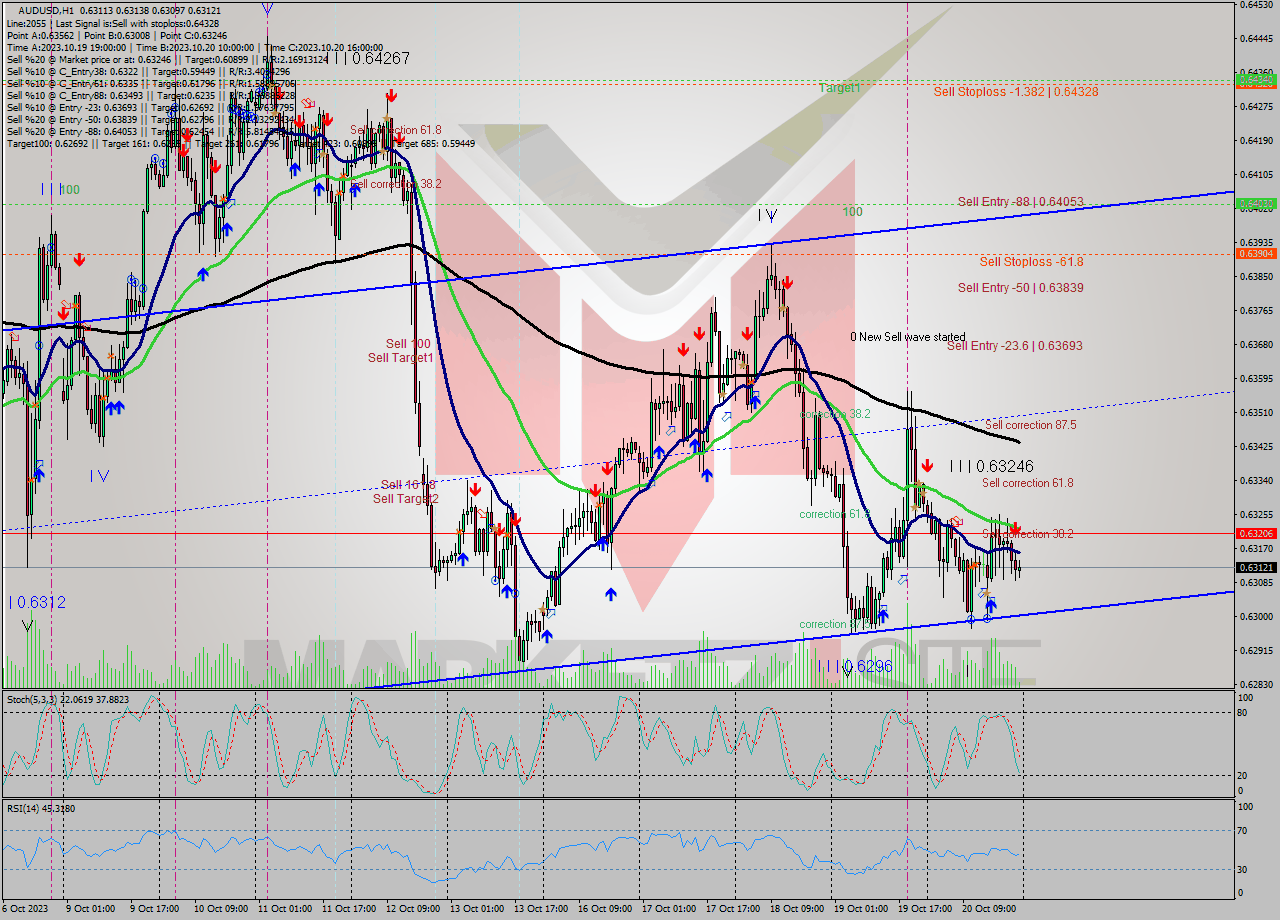Click the '0 New Sell wave started' note
This screenshot has height=920, width=1280.
click(908, 337)
